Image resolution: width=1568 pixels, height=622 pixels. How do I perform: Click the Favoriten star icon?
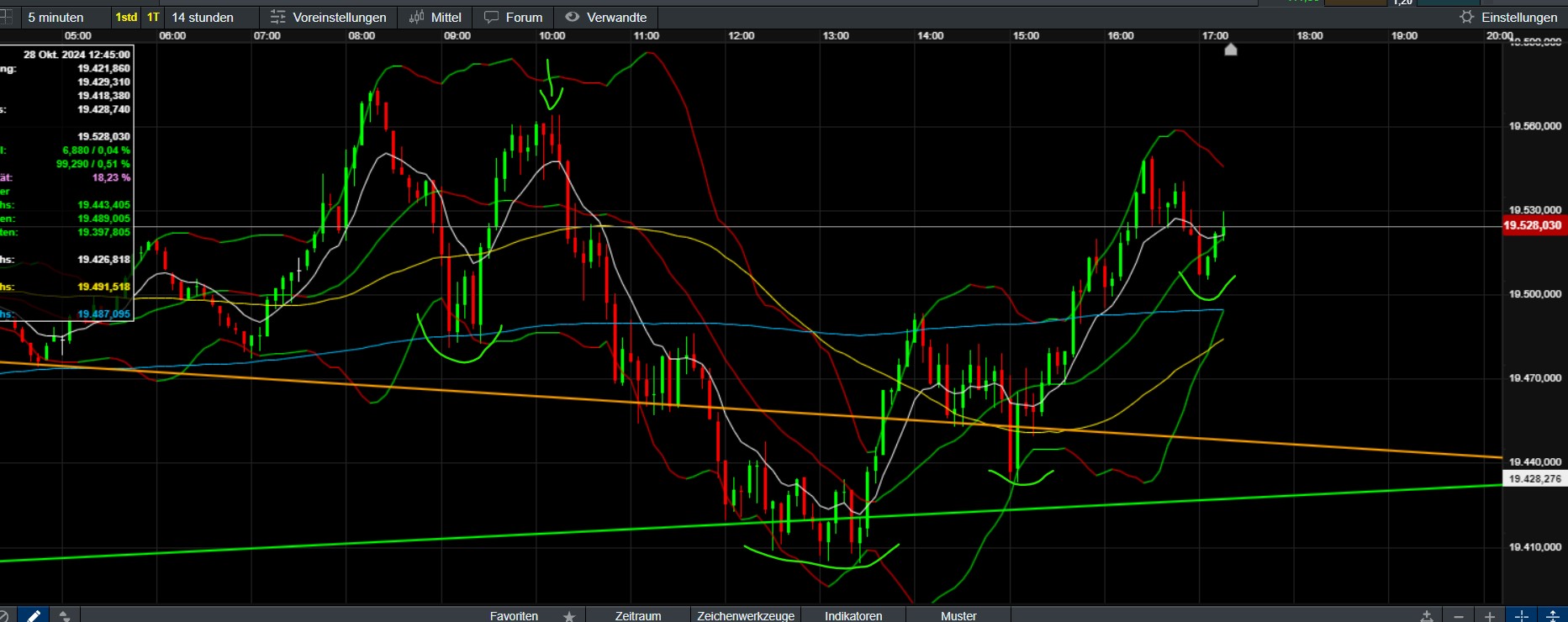(x=569, y=616)
